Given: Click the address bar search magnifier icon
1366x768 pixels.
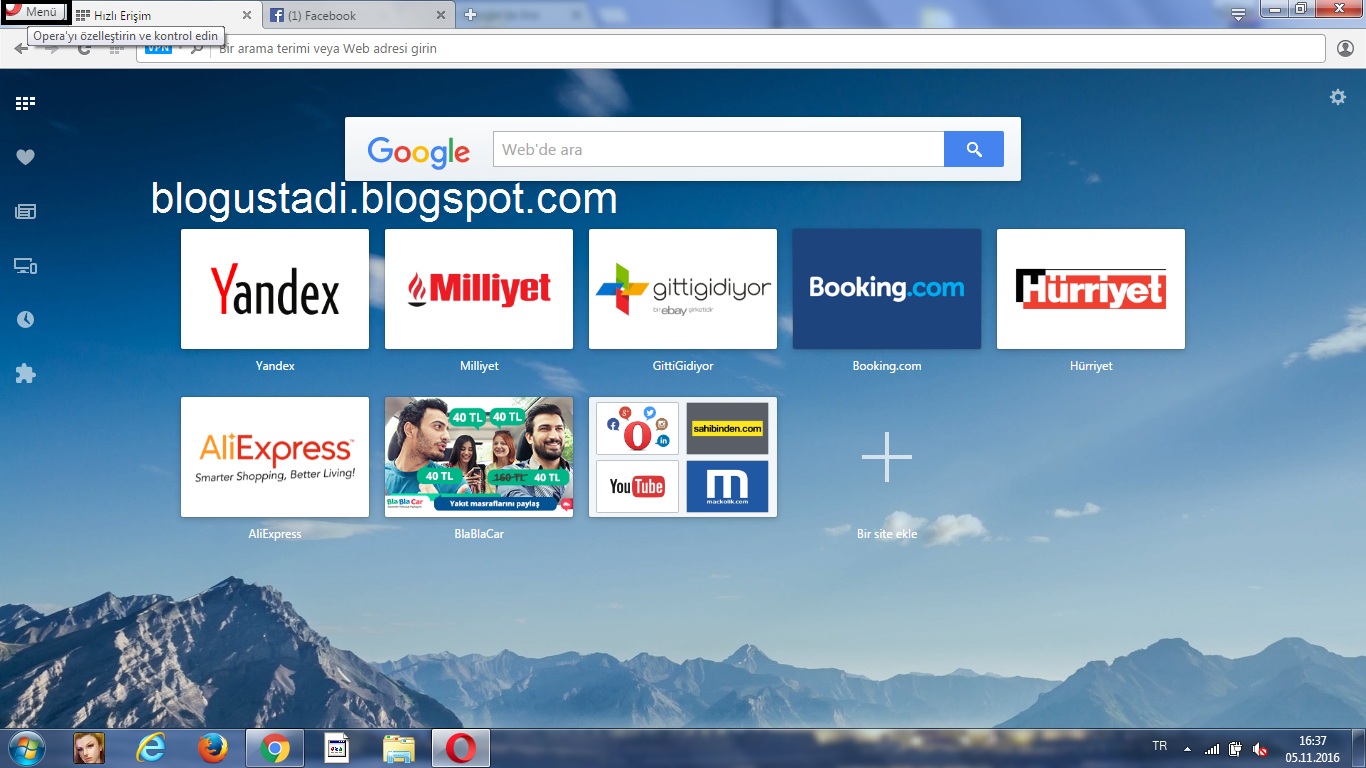Looking at the screenshot, I should 196,48.
